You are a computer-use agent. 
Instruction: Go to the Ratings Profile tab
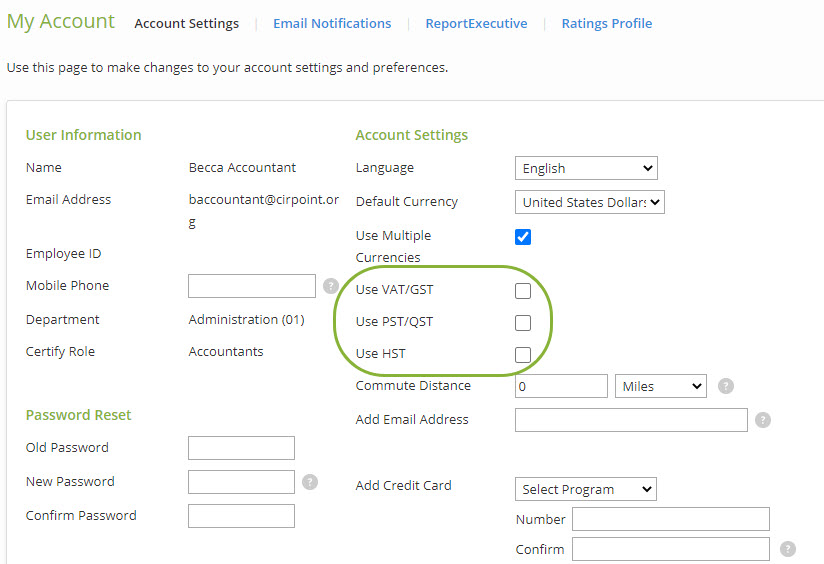pos(606,23)
